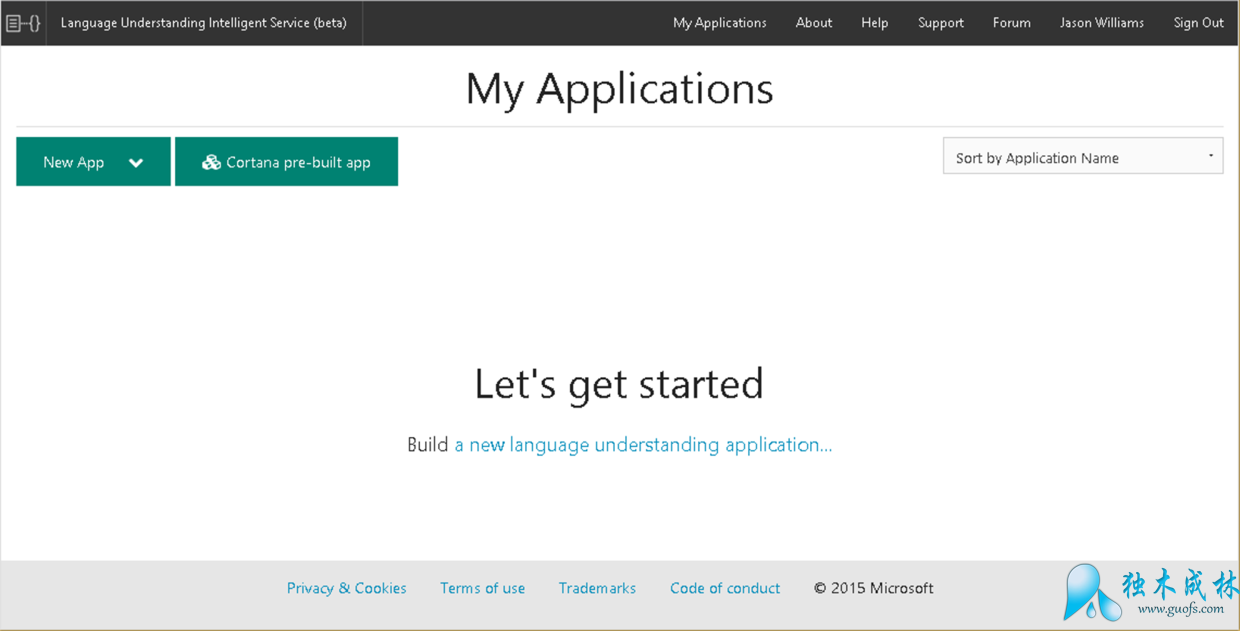Visit the Forum from top bar

point(1011,23)
